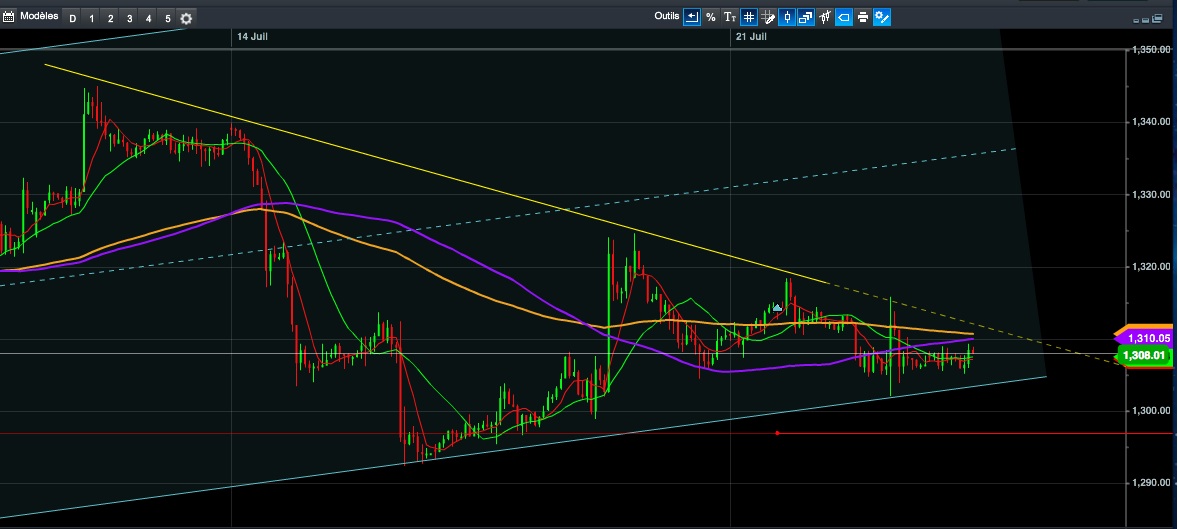Switch to template slot 3
This screenshot has height=529, width=1178.
(x=129, y=18)
